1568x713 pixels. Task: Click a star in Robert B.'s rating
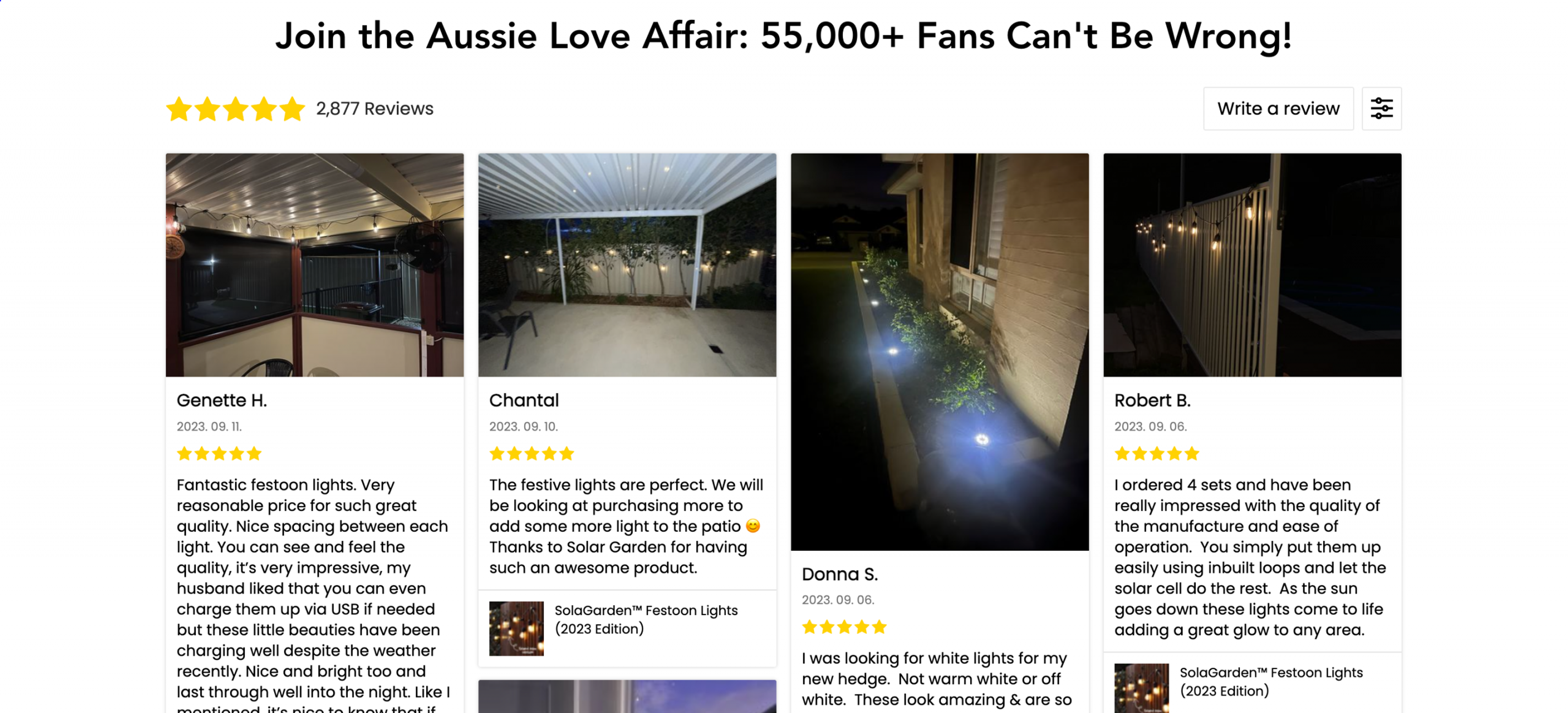[x=1156, y=453]
